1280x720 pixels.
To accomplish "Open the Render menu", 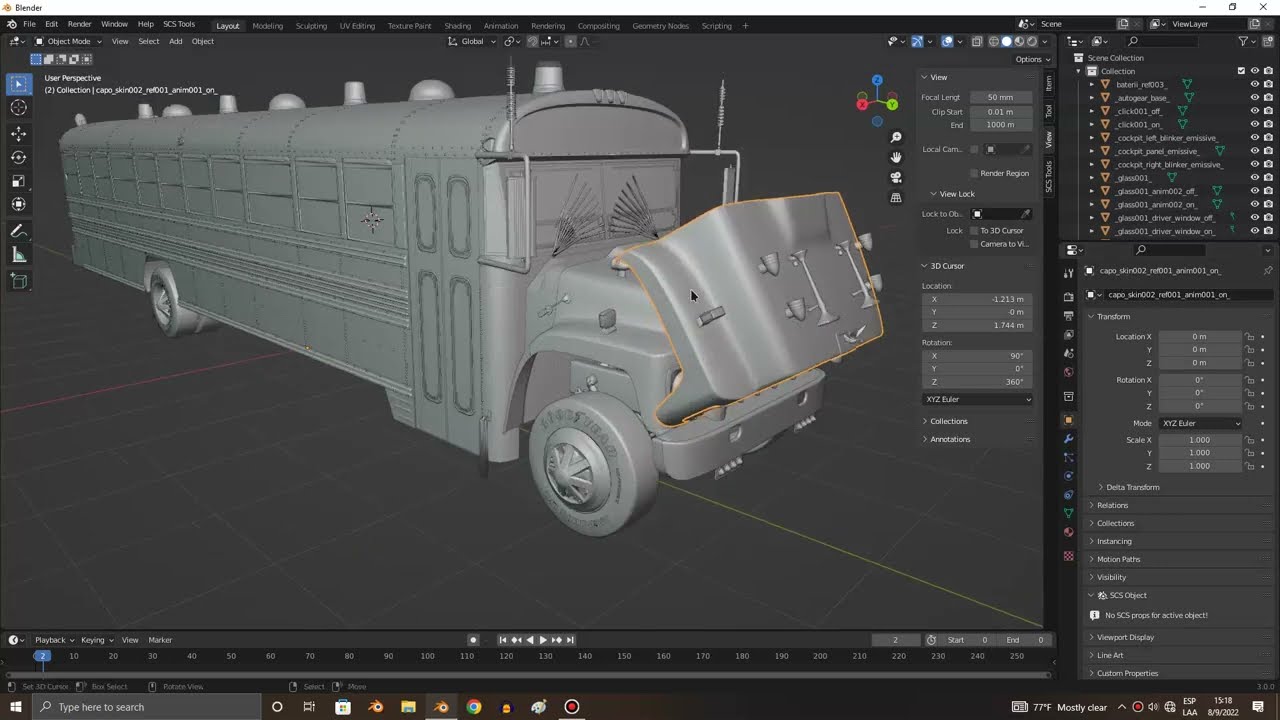I will click(80, 24).
